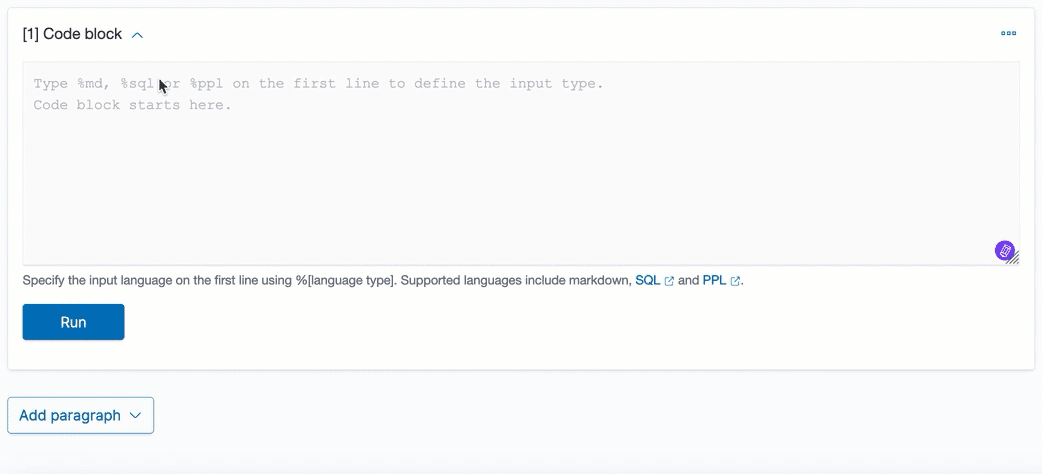Open the three-dot paragraph options menu
The width and height of the screenshot is (1042, 474).
point(1008,34)
